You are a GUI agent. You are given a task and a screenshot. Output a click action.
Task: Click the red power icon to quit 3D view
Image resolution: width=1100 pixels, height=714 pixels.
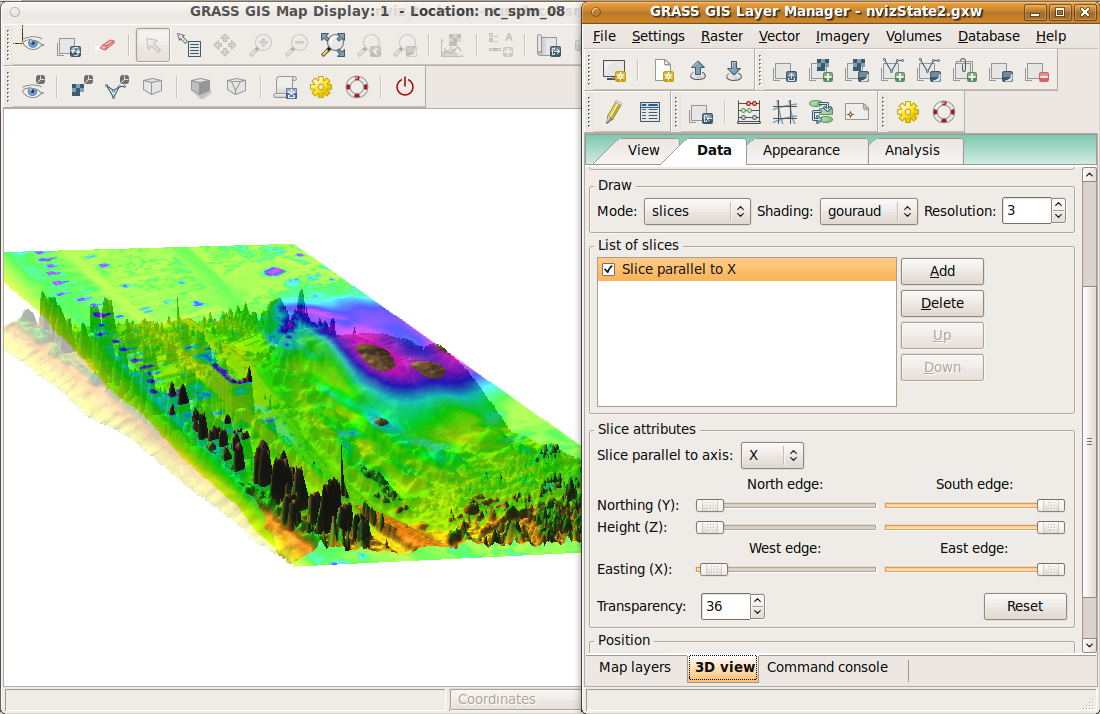[x=404, y=87]
